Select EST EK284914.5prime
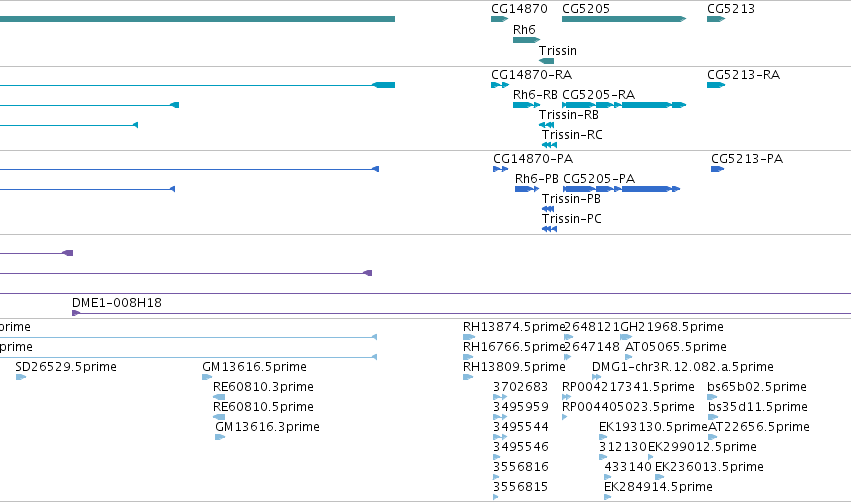The width and height of the screenshot is (851, 502). click(x=658, y=488)
